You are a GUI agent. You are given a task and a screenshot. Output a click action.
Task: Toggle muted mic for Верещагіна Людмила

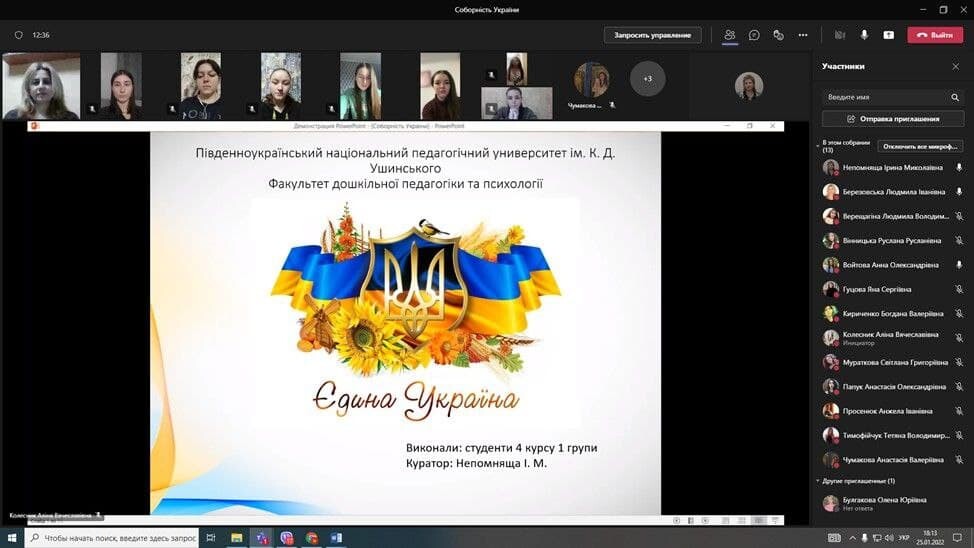coord(959,216)
